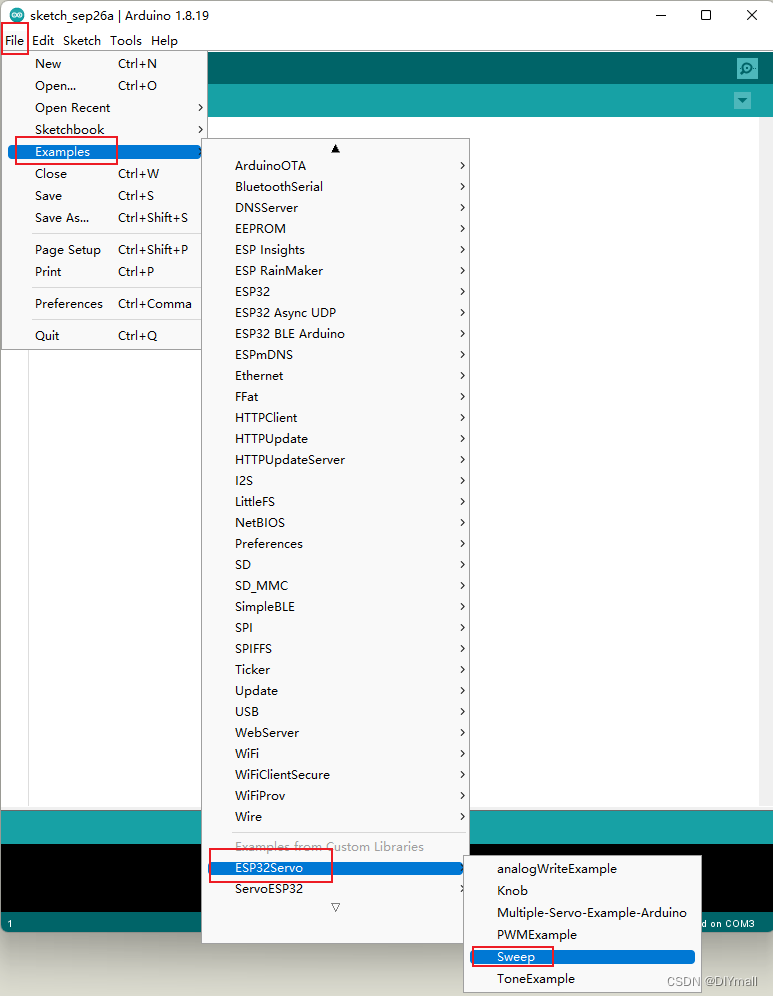
Task: Open I2S examples submenu
Action: point(336,480)
